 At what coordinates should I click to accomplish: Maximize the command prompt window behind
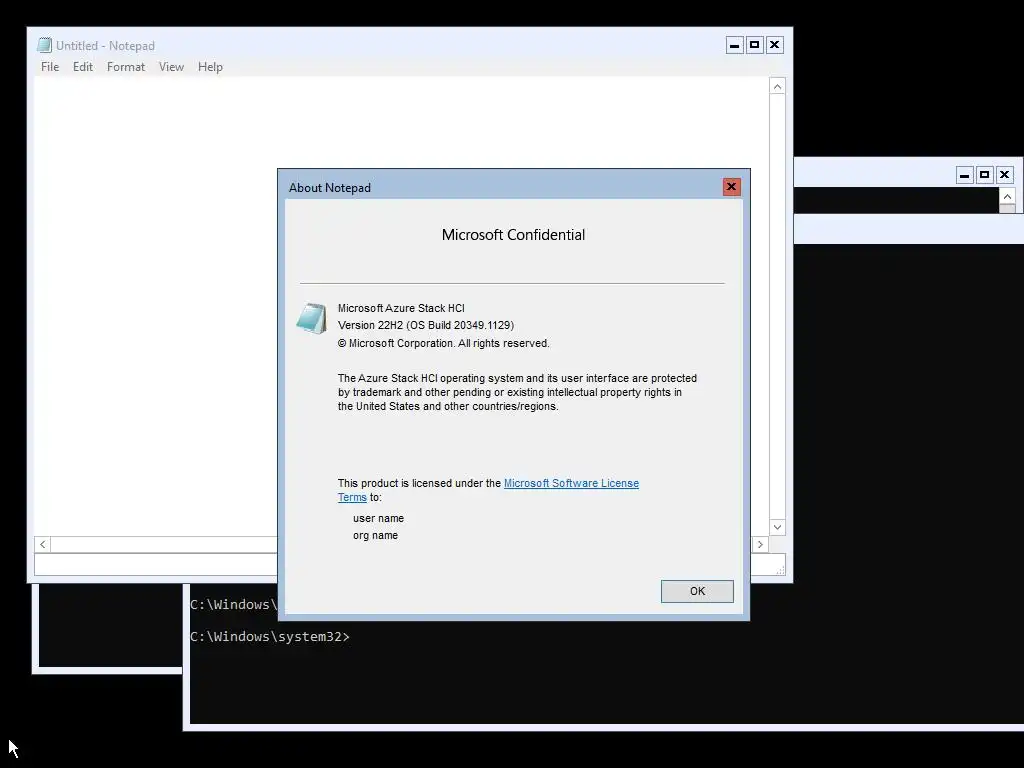[984, 175]
